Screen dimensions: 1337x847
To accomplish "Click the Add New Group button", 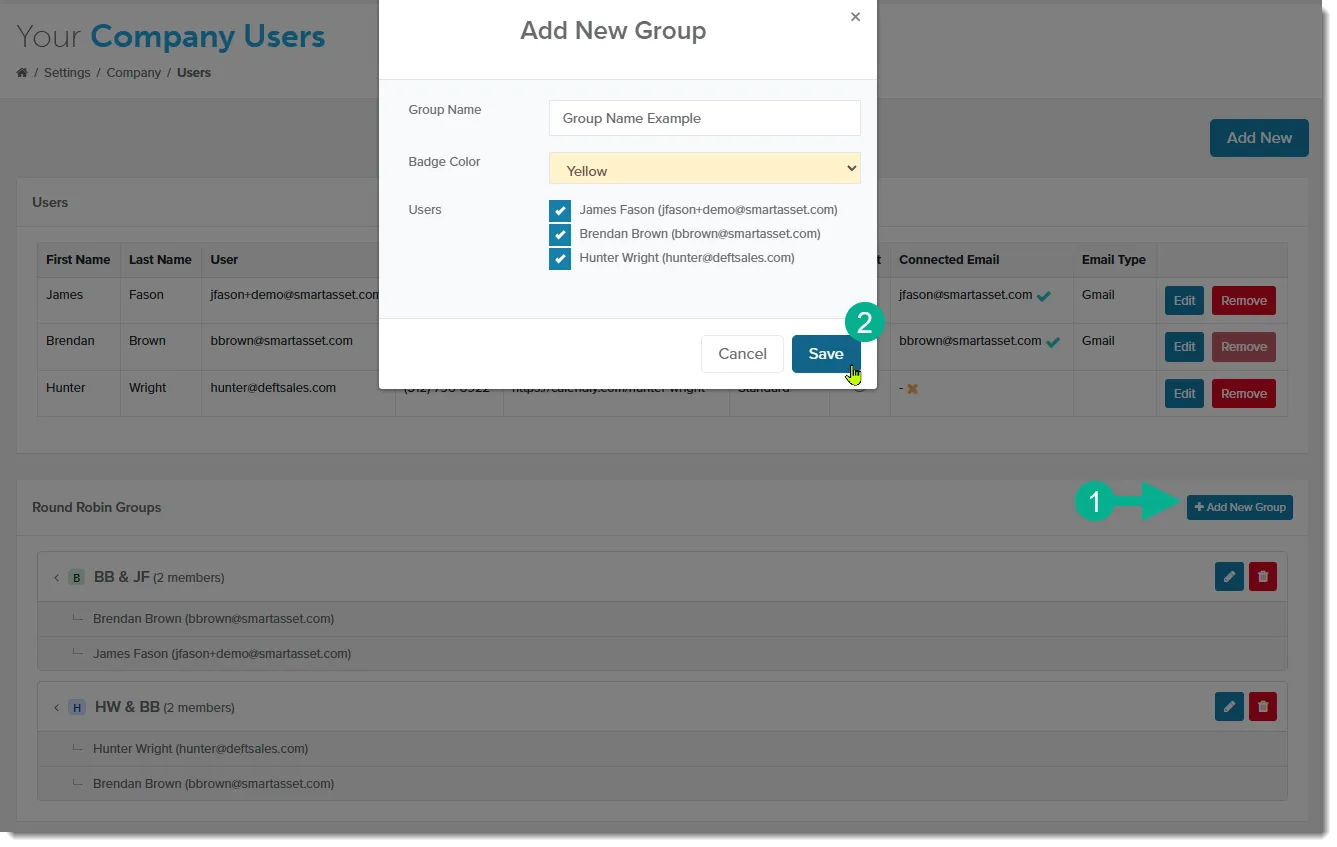I will point(1240,507).
